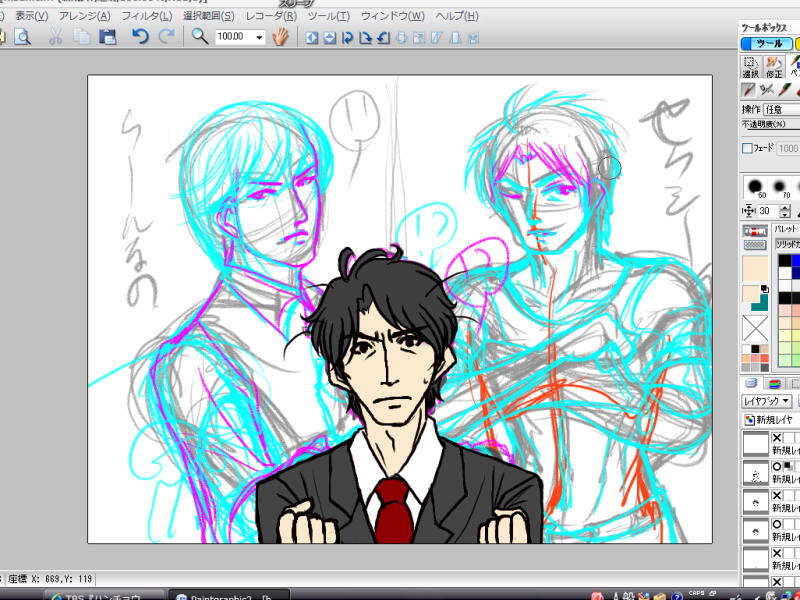Screen dimensions: 800x600
Task: Click the red-striped gradient icon above the foreground color
Action: tap(755, 231)
